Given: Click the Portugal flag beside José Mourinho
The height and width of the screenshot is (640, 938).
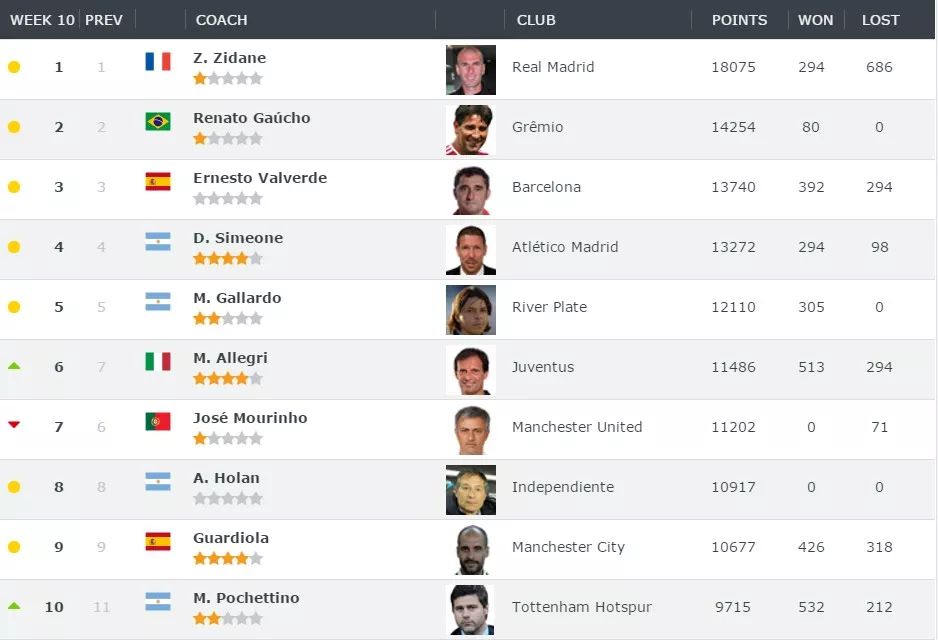Looking at the screenshot, I should 158,421.
